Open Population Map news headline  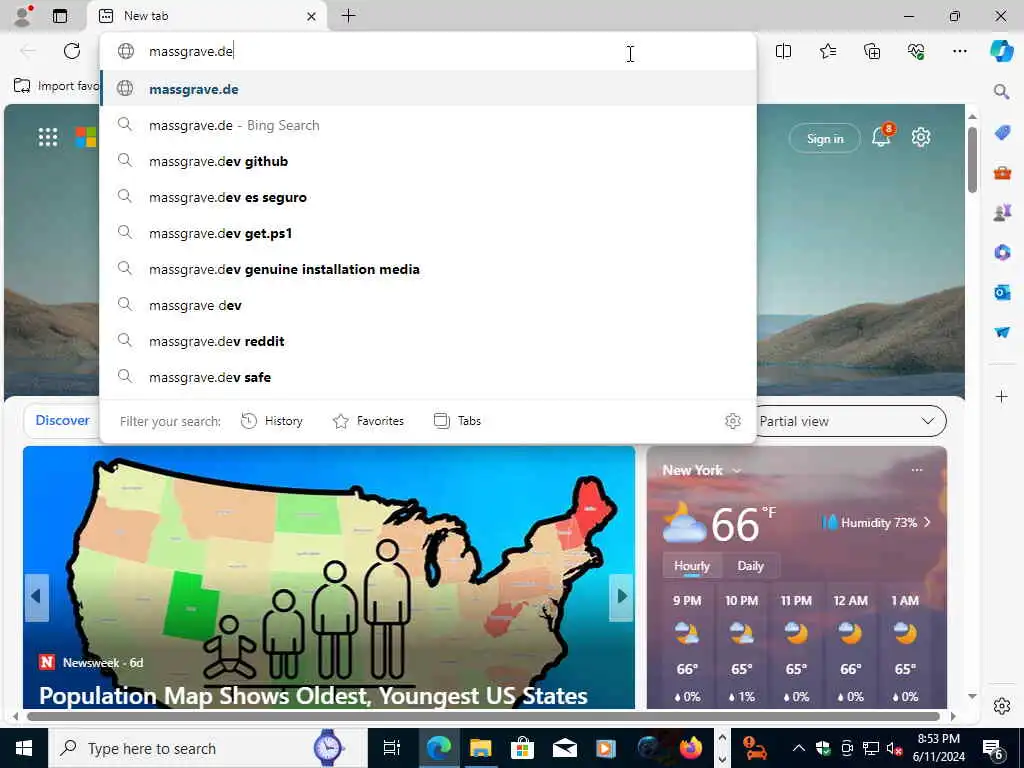pyautogui.click(x=313, y=696)
